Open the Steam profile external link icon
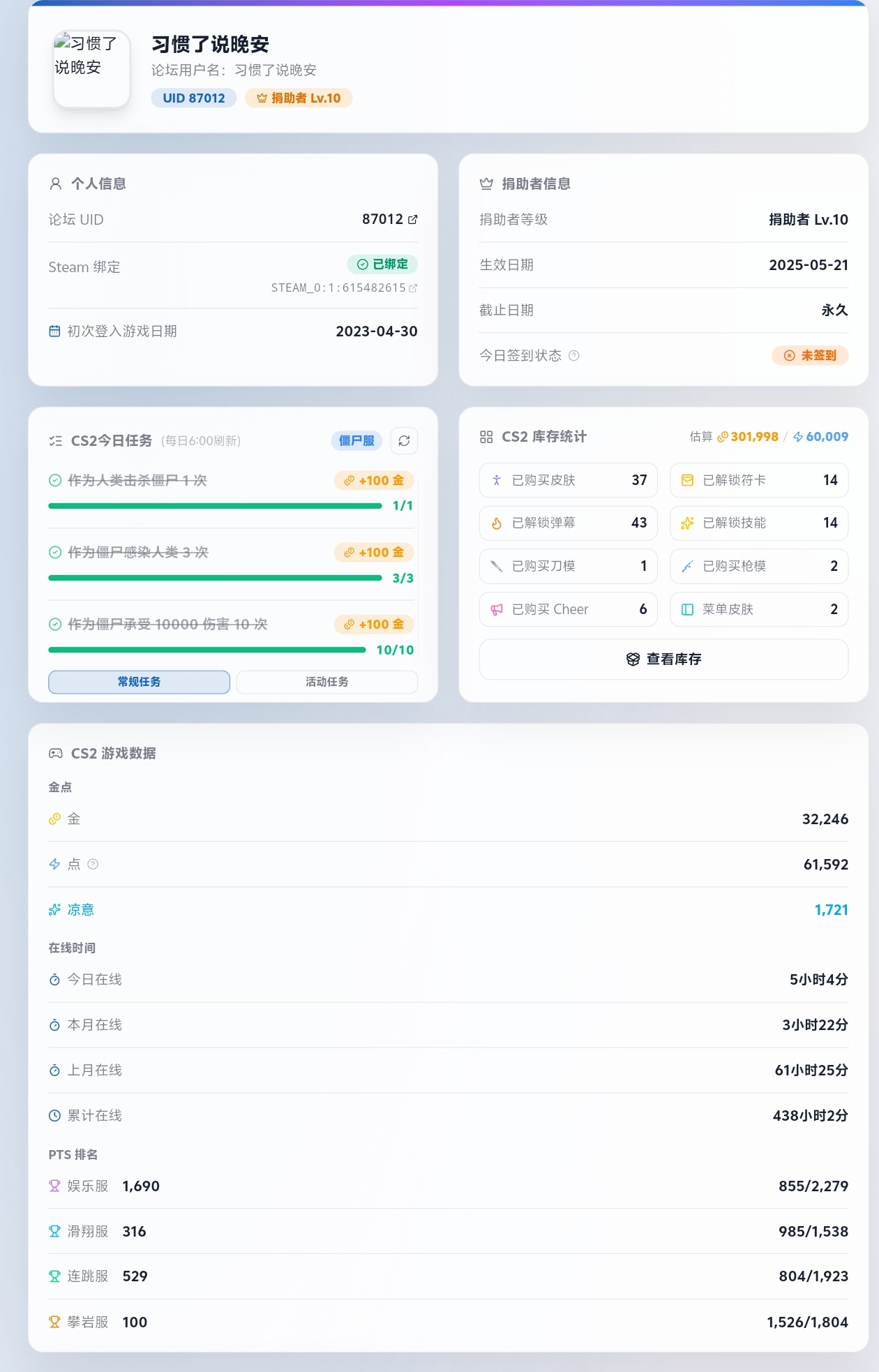Viewport: 879px width, 1372px height. (x=413, y=288)
